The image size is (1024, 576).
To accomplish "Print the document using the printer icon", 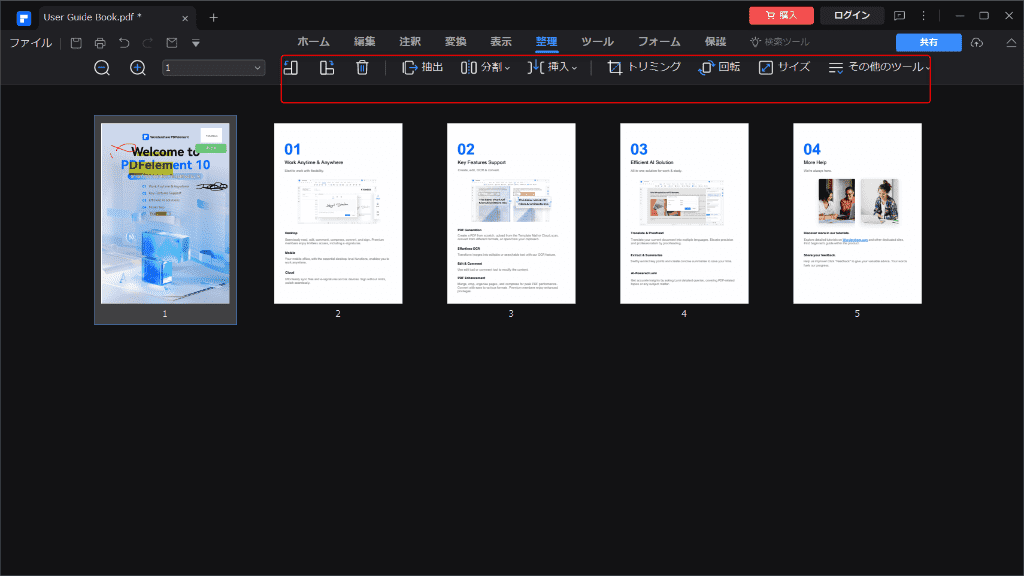I will 100,43.
